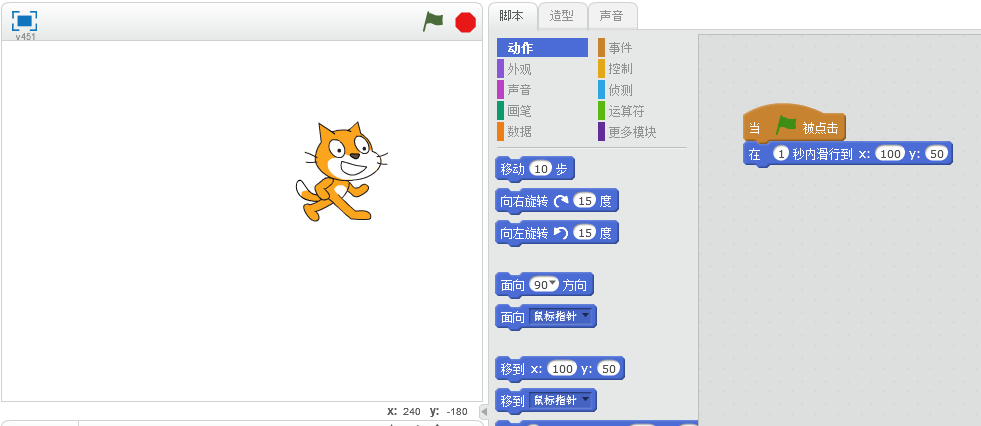981x426 pixels.
Task: Select the 动作 (Motion) block category
Action: 542,48
